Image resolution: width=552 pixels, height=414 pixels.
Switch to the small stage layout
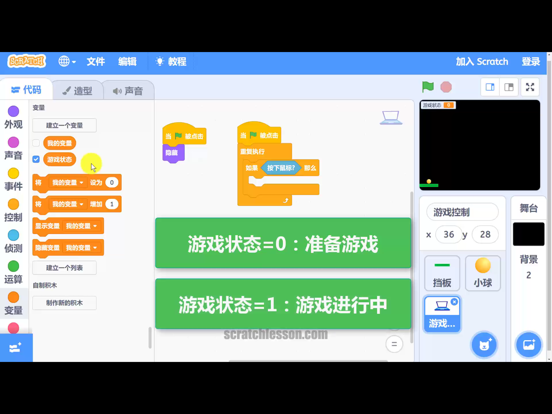tap(490, 87)
